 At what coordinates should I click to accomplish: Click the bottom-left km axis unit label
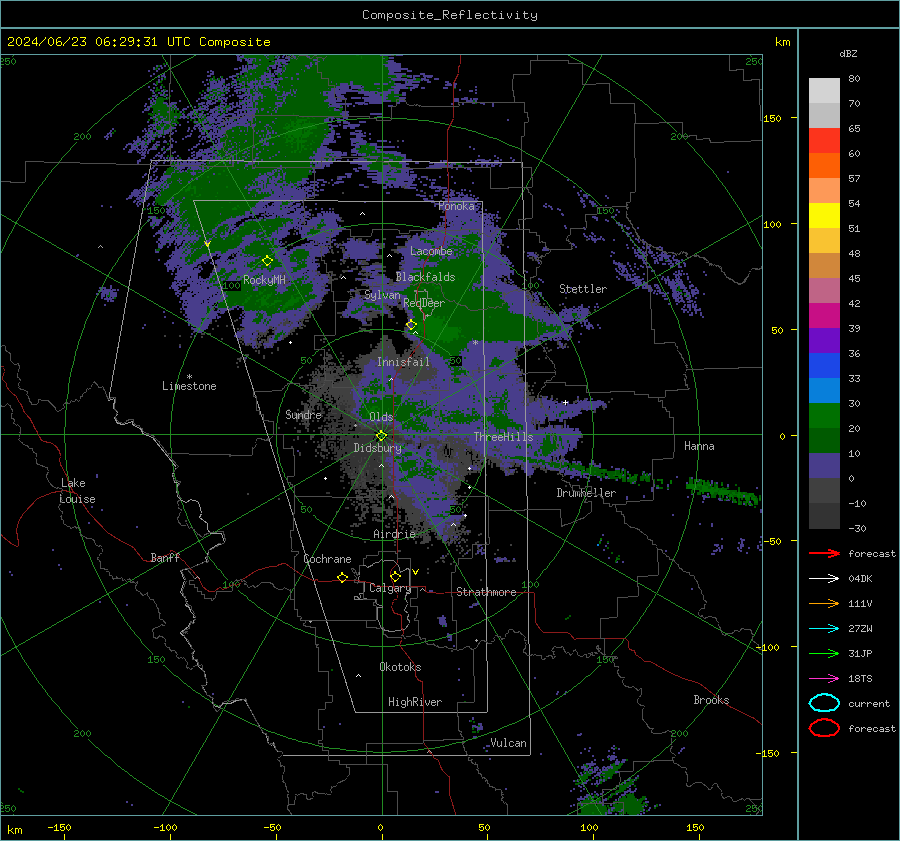[x=14, y=830]
